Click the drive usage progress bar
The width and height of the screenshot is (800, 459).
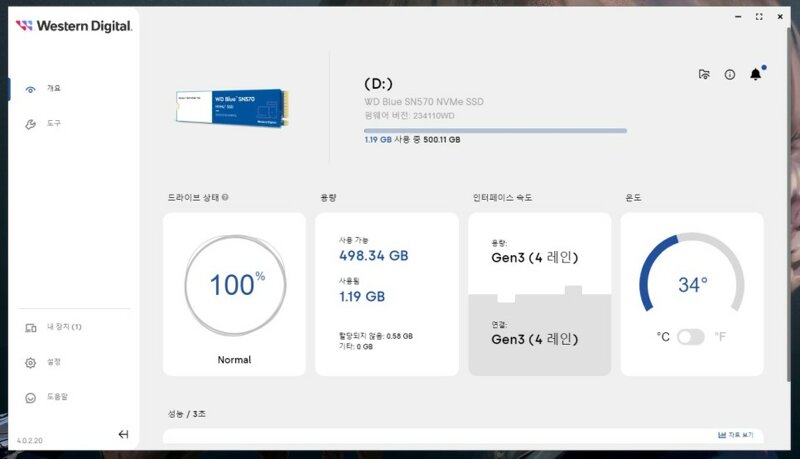click(495, 131)
